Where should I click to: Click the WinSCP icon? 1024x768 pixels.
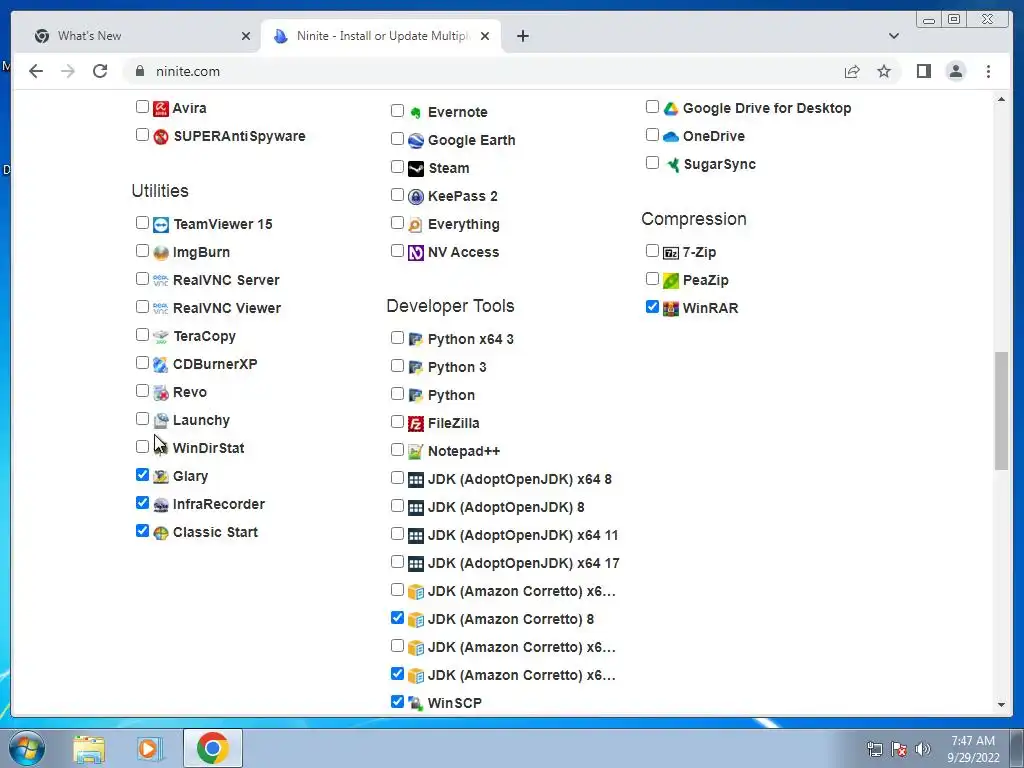click(x=416, y=703)
